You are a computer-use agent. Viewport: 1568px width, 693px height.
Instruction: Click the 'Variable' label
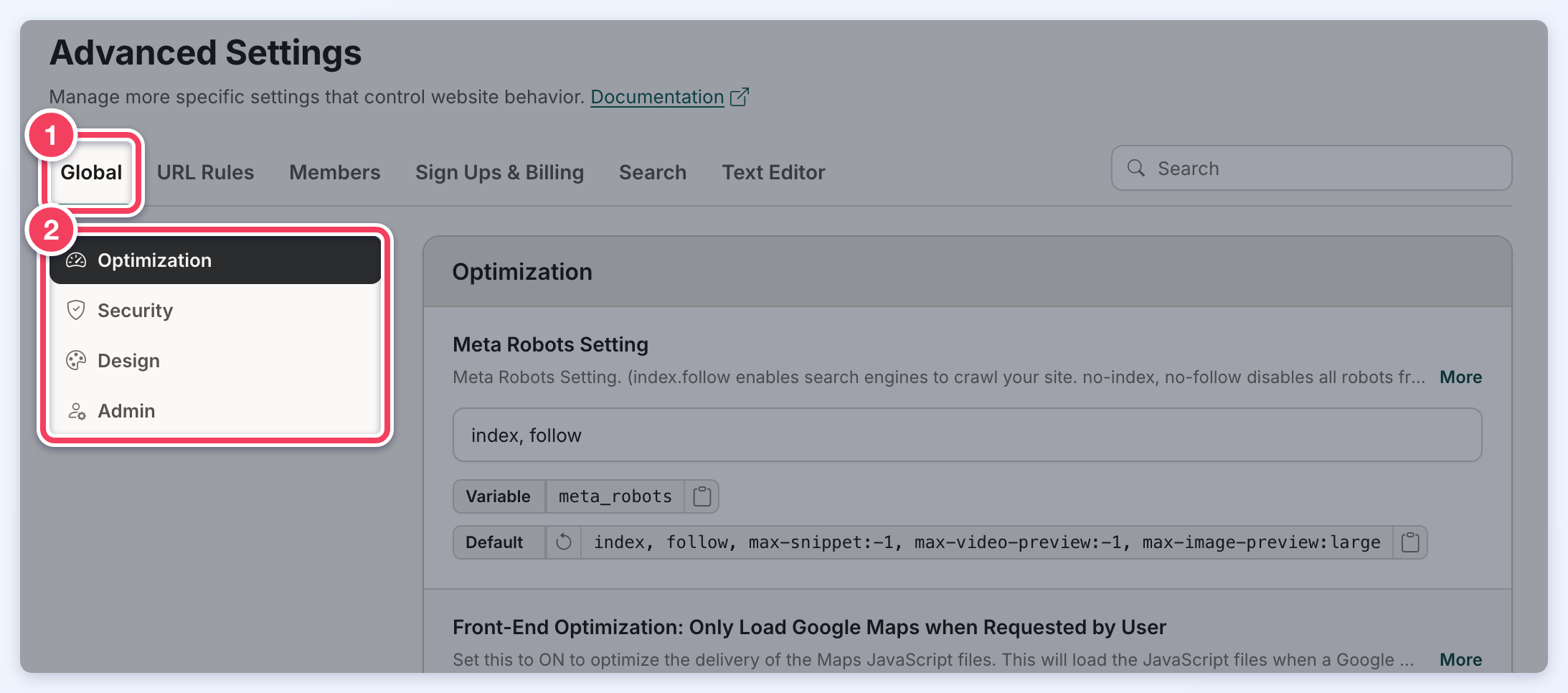click(x=499, y=496)
